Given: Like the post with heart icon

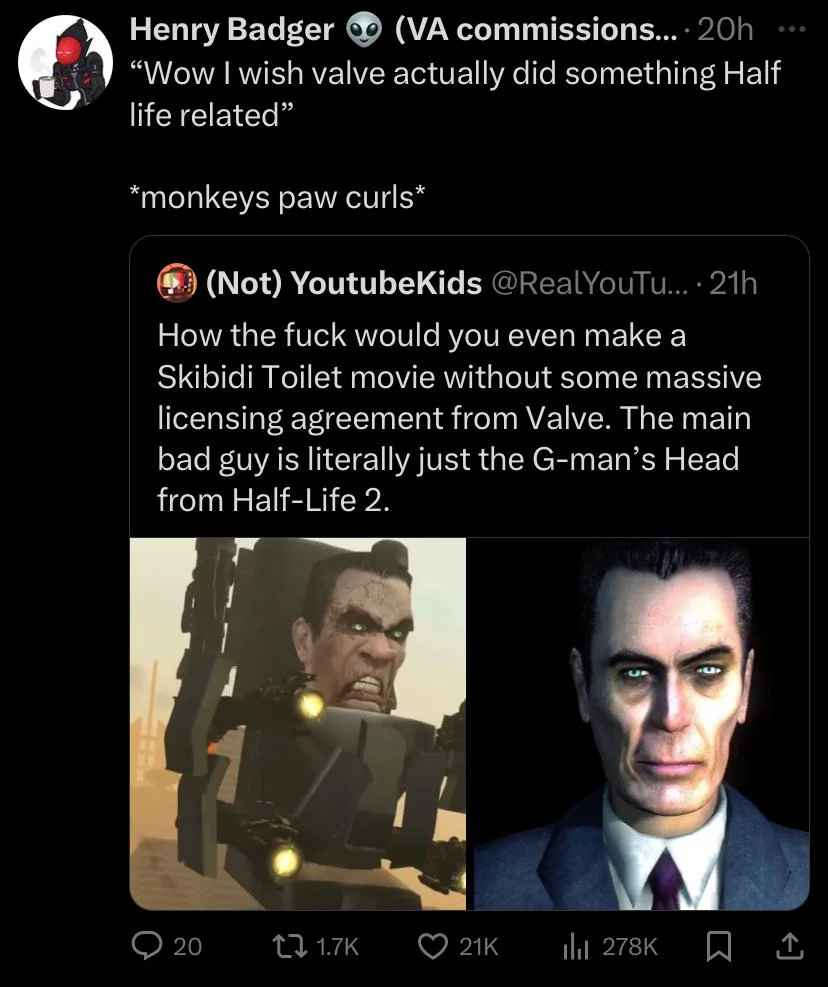Looking at the screenshot, I should coord(433,945).
